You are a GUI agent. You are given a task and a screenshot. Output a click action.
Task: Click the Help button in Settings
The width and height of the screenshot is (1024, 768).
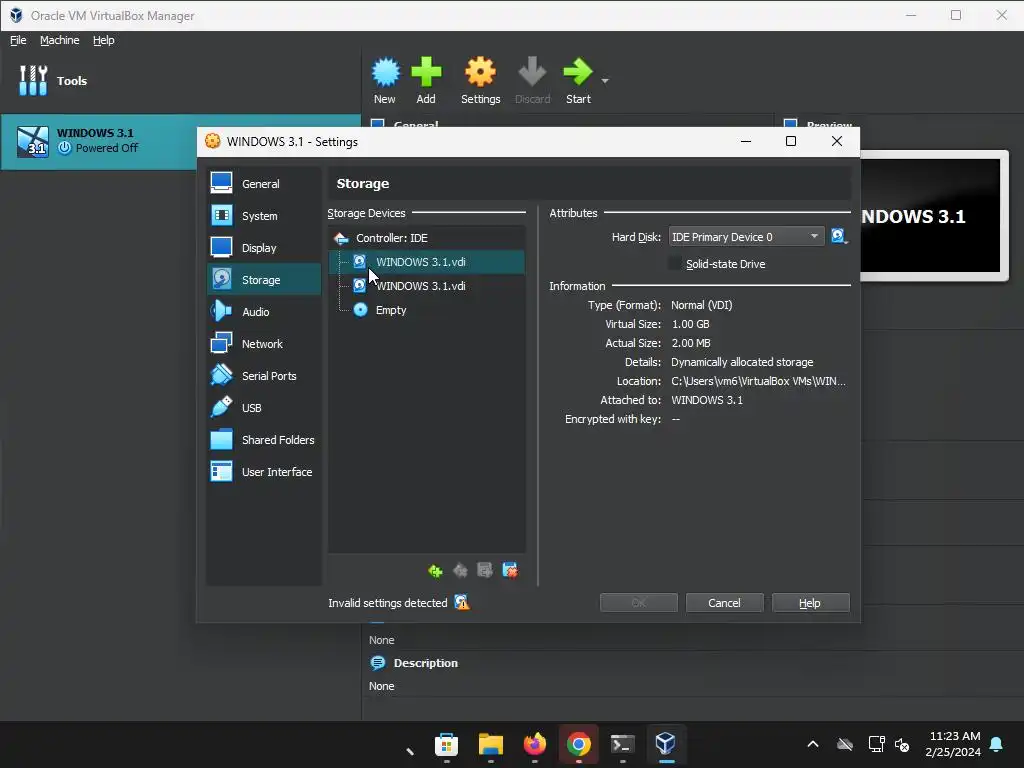tap(810, 603)
